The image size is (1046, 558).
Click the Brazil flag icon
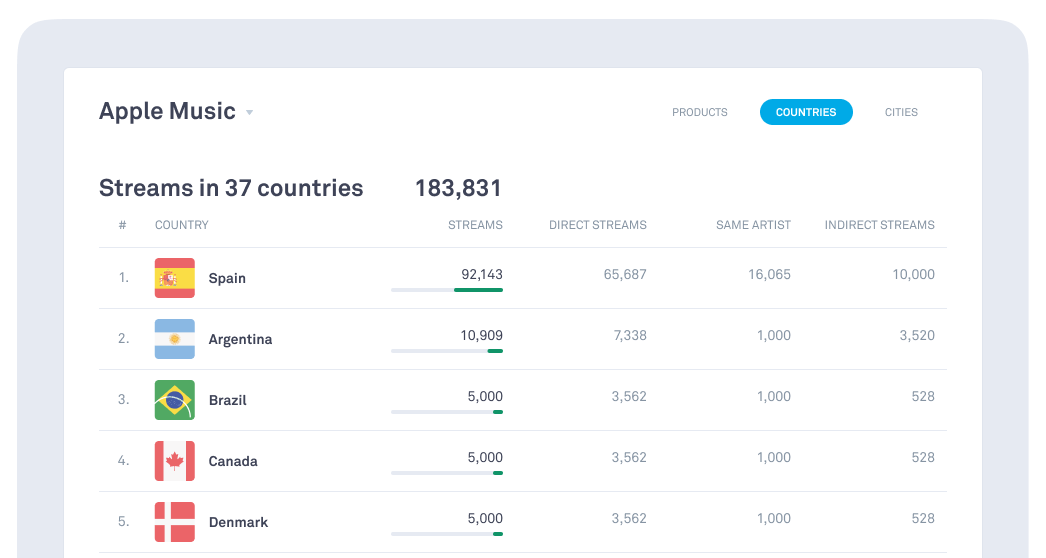175,400
